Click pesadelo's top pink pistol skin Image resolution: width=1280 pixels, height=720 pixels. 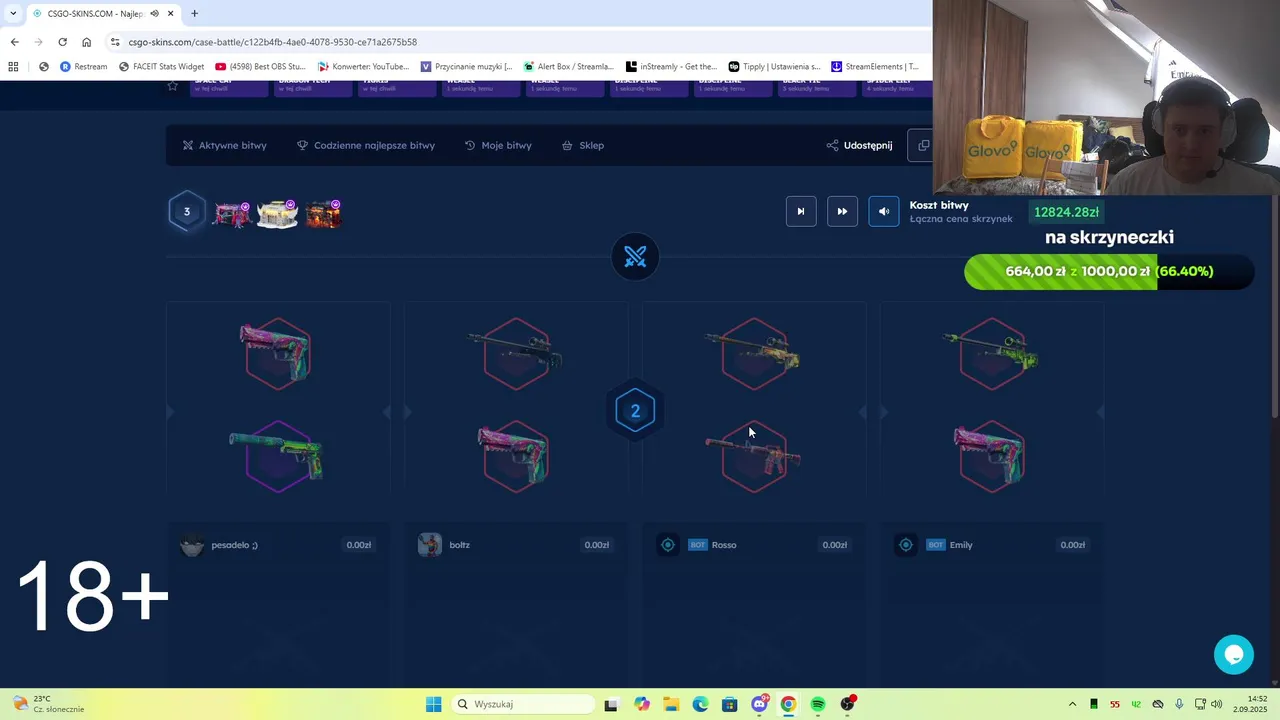(x=276, y=353)
